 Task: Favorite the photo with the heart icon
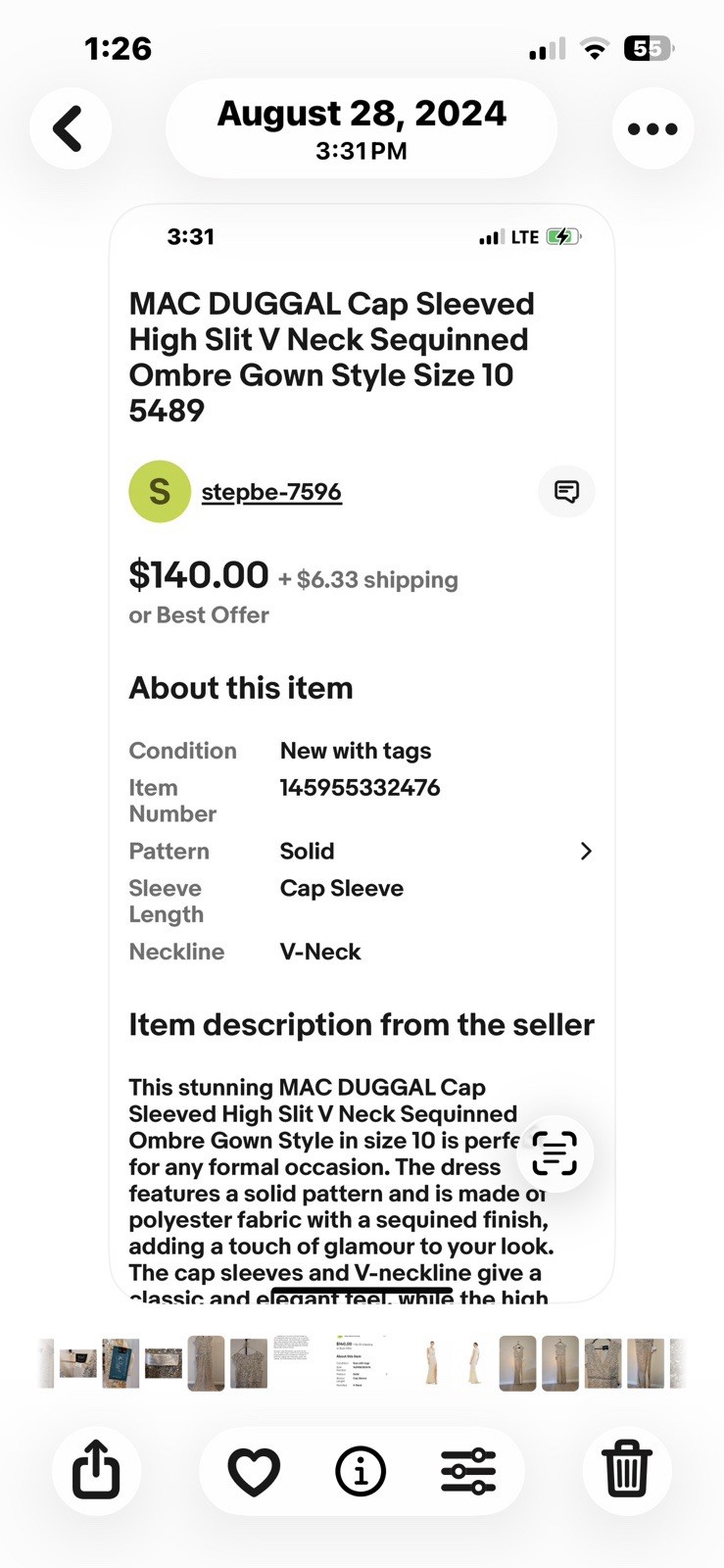[254, 1471]
